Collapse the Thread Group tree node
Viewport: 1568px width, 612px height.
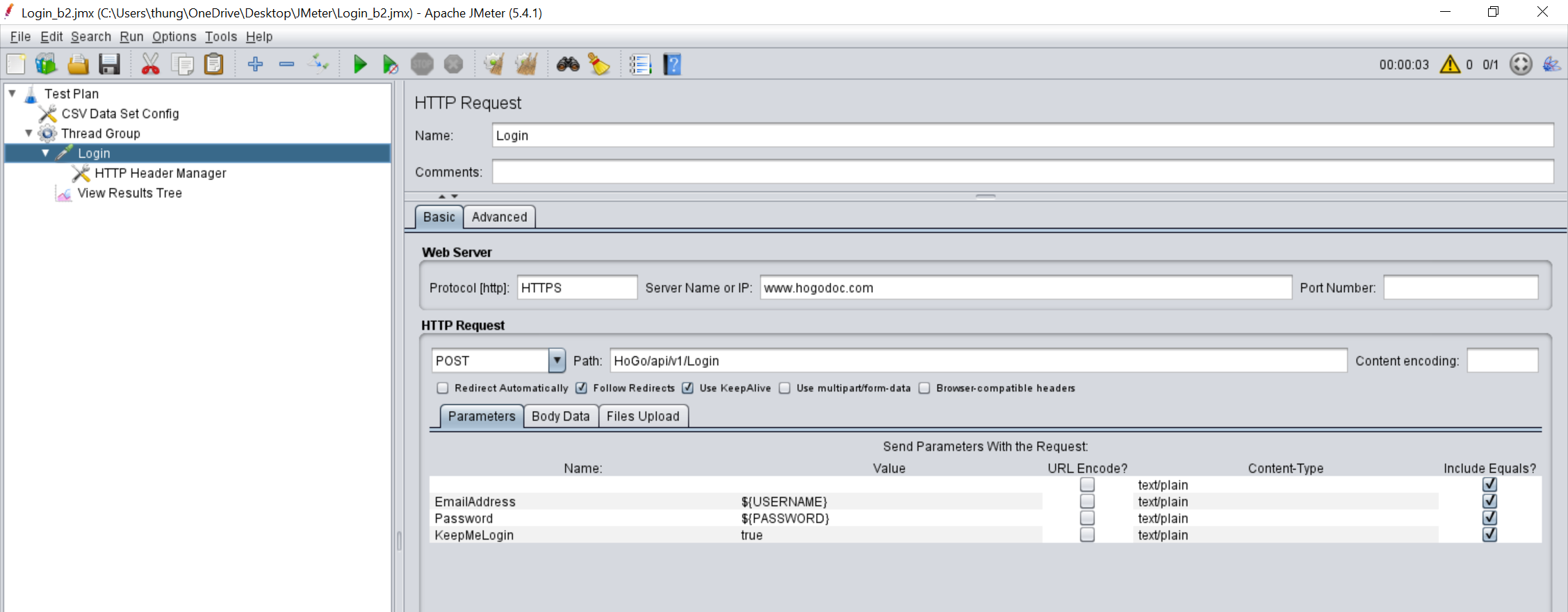click(x=28, y=133)
